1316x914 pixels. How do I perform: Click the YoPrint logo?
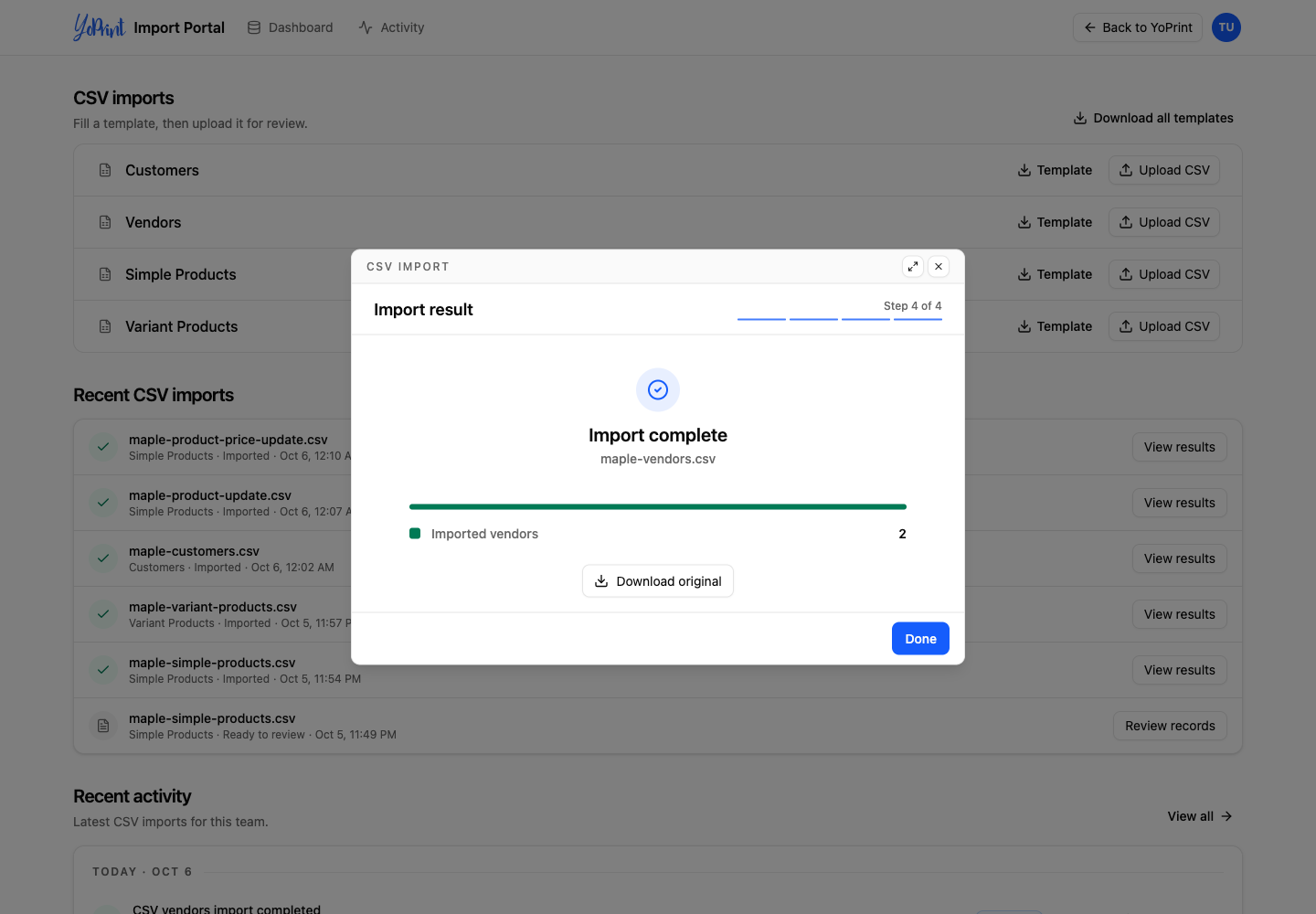pyautogui.click(x=99, y=27)
